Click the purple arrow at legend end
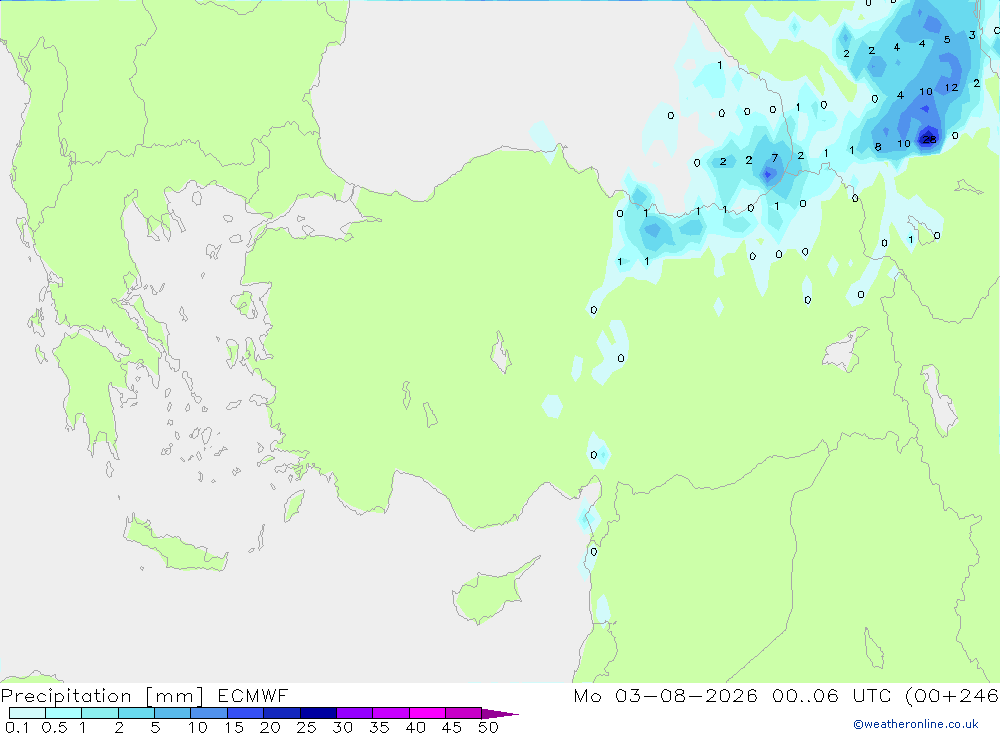 (499, 714)
